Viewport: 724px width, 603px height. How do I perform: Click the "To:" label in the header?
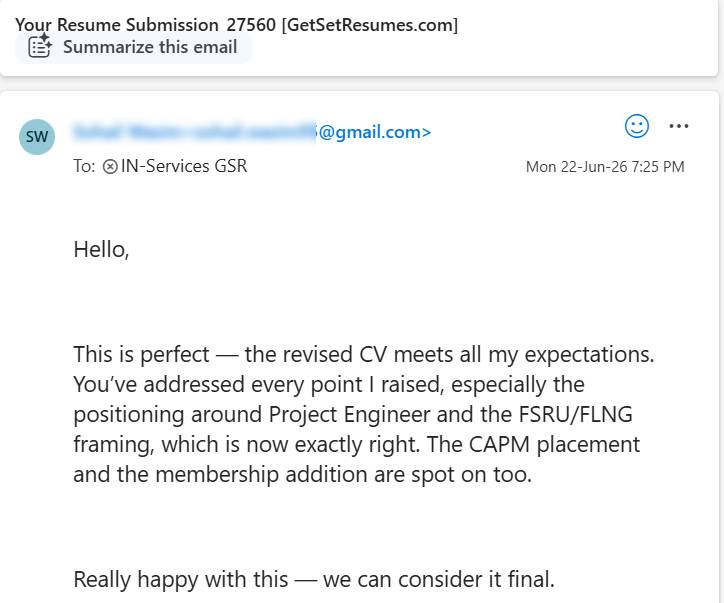[84, 166]
